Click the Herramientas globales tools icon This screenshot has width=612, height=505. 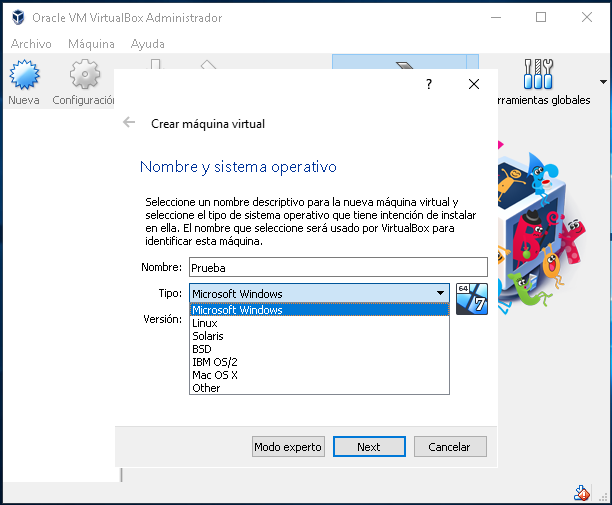[x=538, y=74]
